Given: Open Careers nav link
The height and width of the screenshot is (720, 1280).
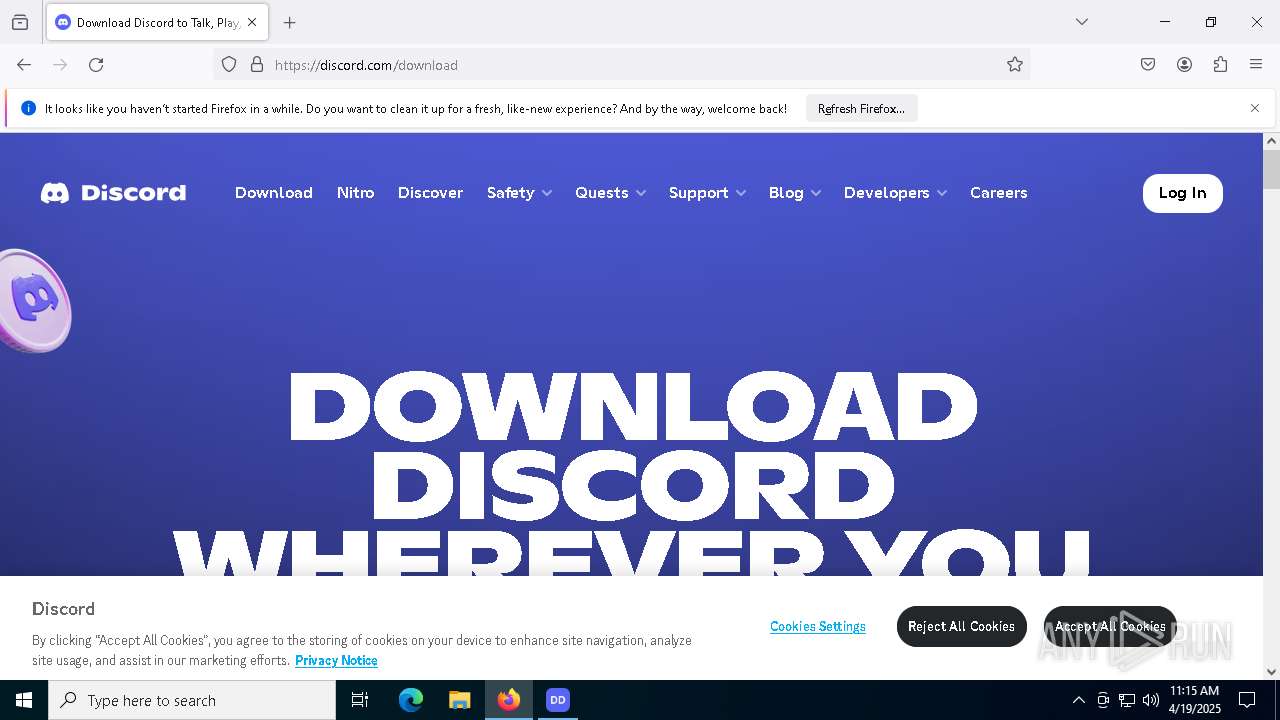Looking at the screenshot, I should pyautogui.click(x=998, y=193).
